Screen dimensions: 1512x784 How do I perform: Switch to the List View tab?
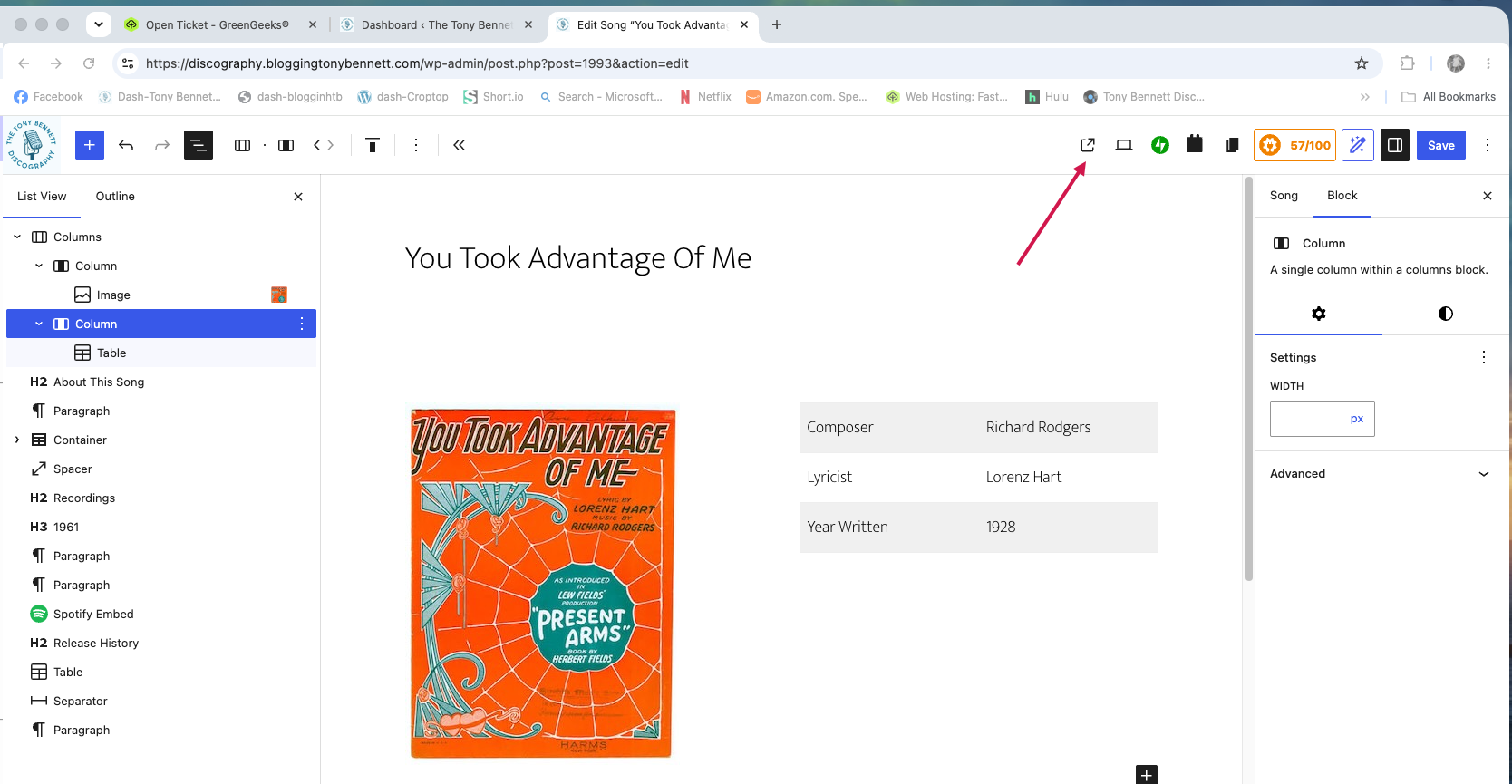(42, 196)
